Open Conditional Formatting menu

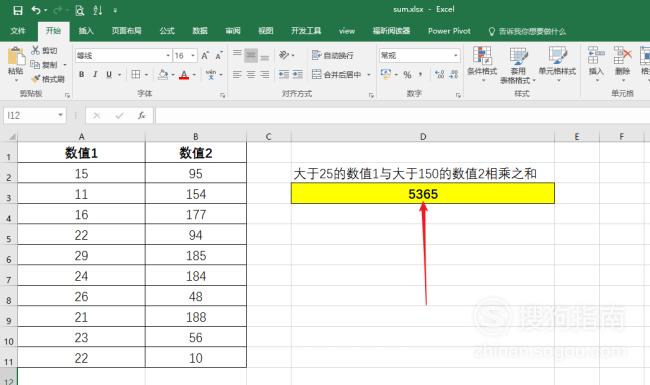click(482, 63)
